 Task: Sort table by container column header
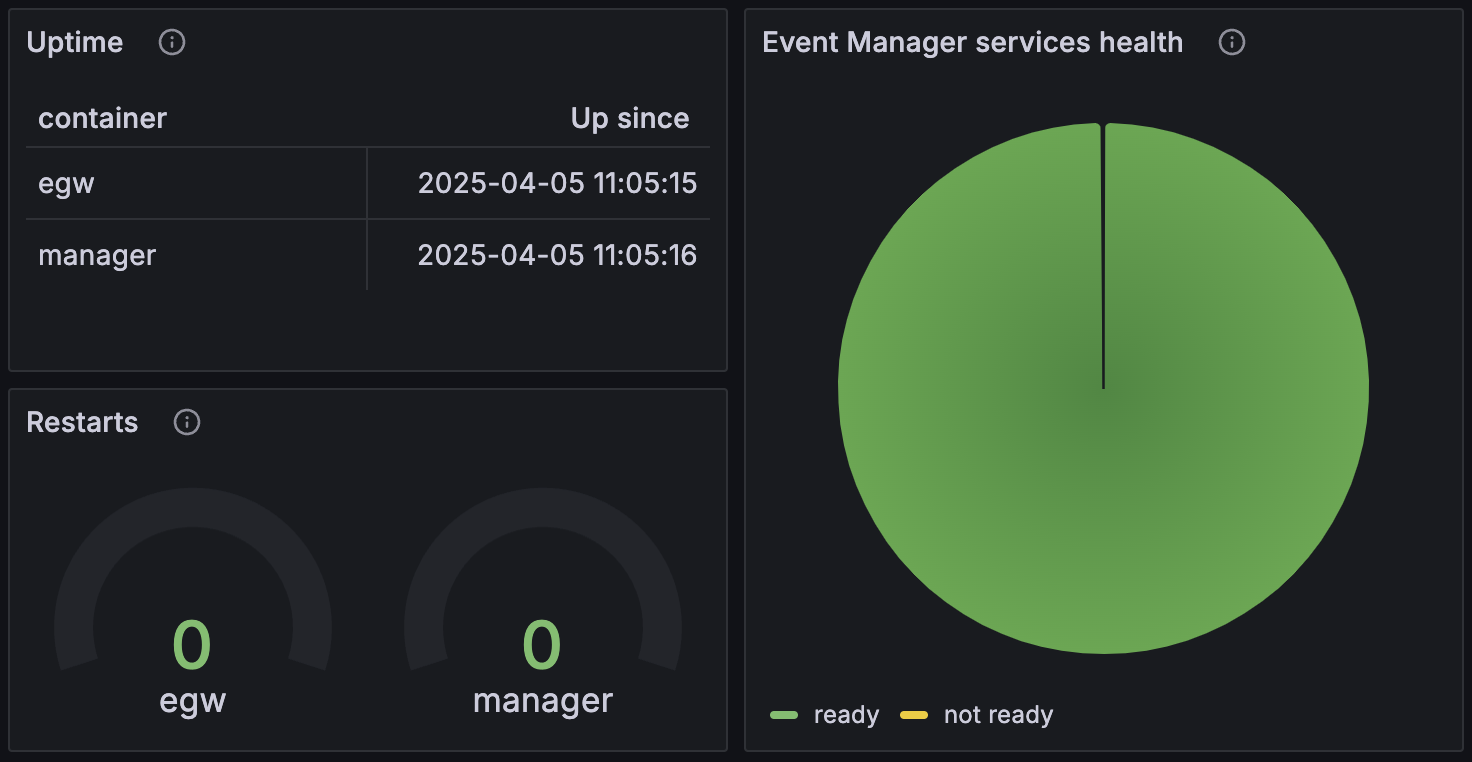point(102,118)
